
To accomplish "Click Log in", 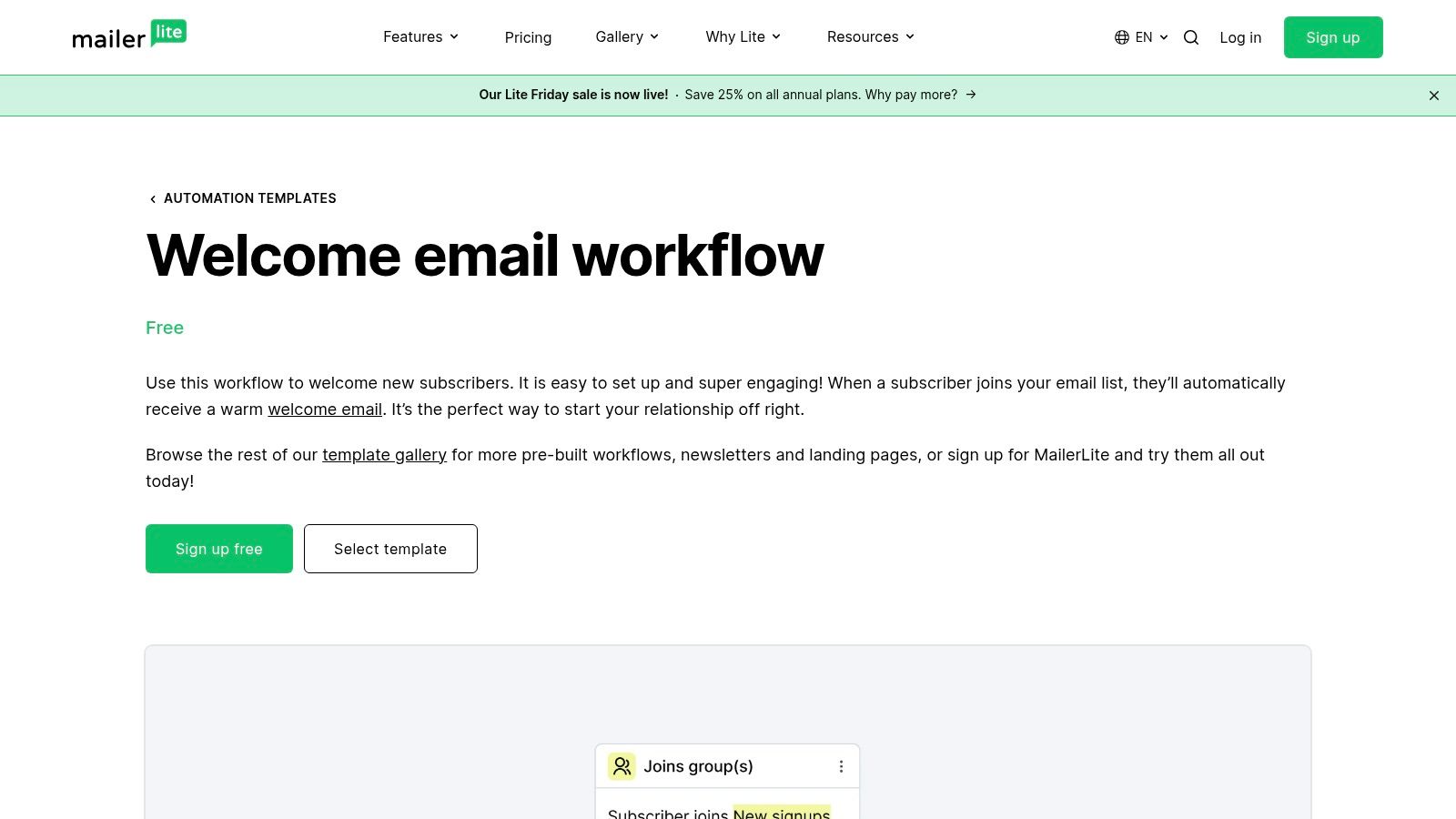I will [x=1240, y=37].
